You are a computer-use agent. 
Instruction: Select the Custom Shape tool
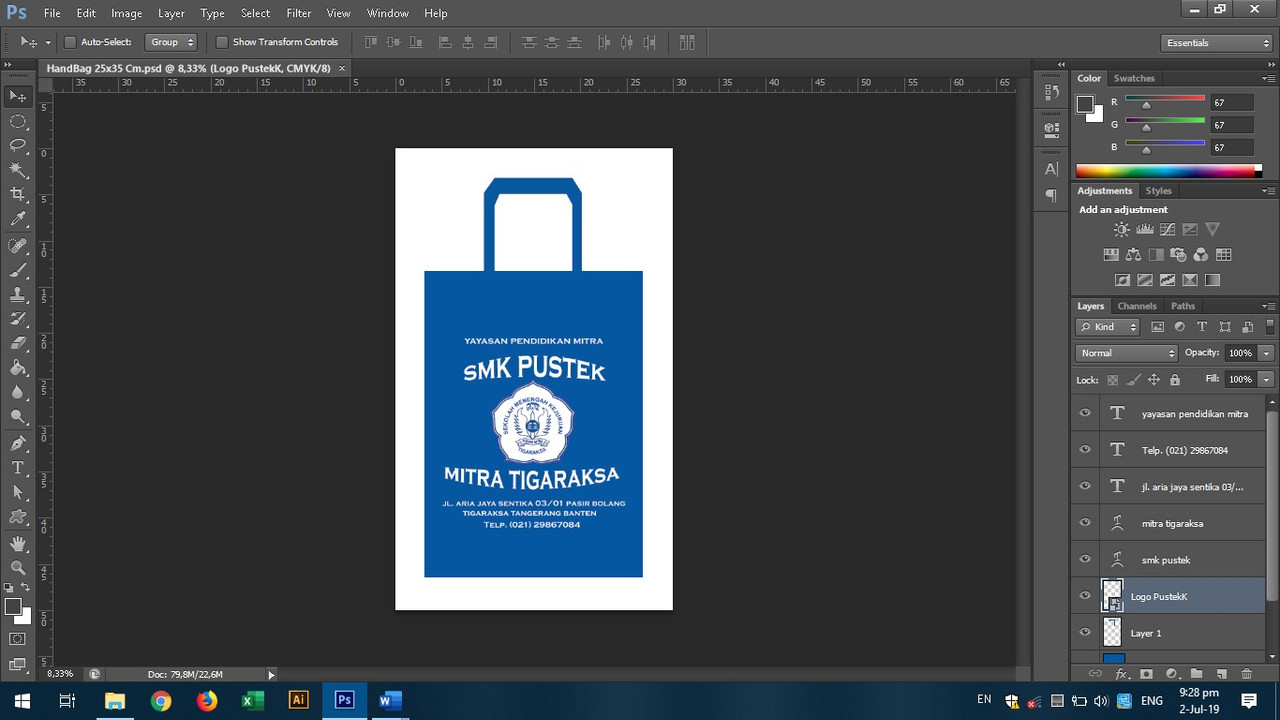click(x=18, y=517)
